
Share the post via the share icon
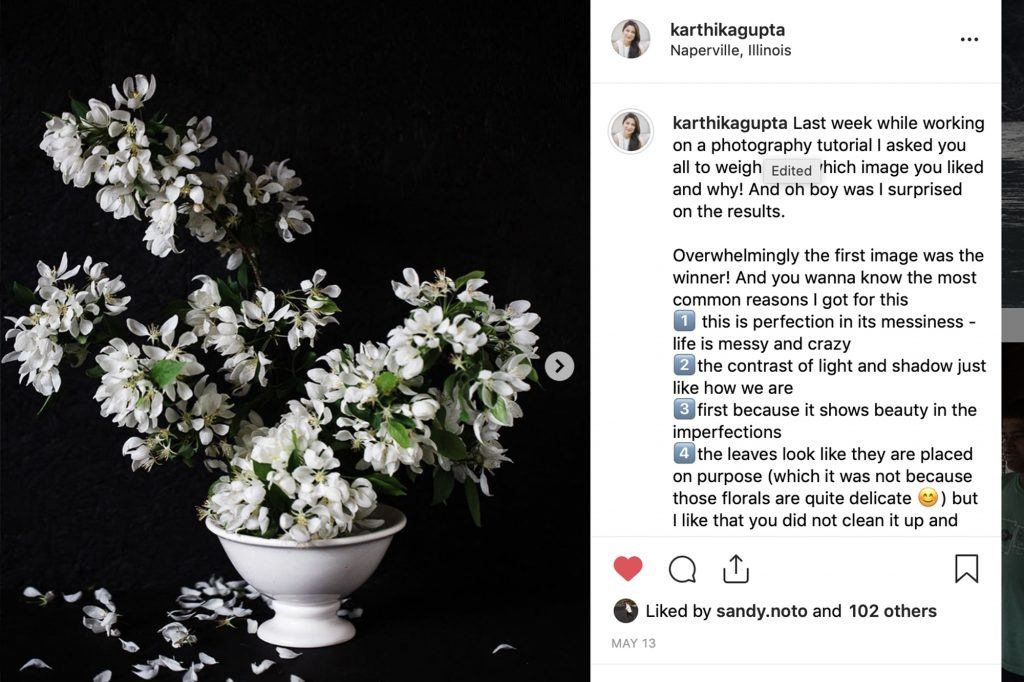tap(736, 568)
